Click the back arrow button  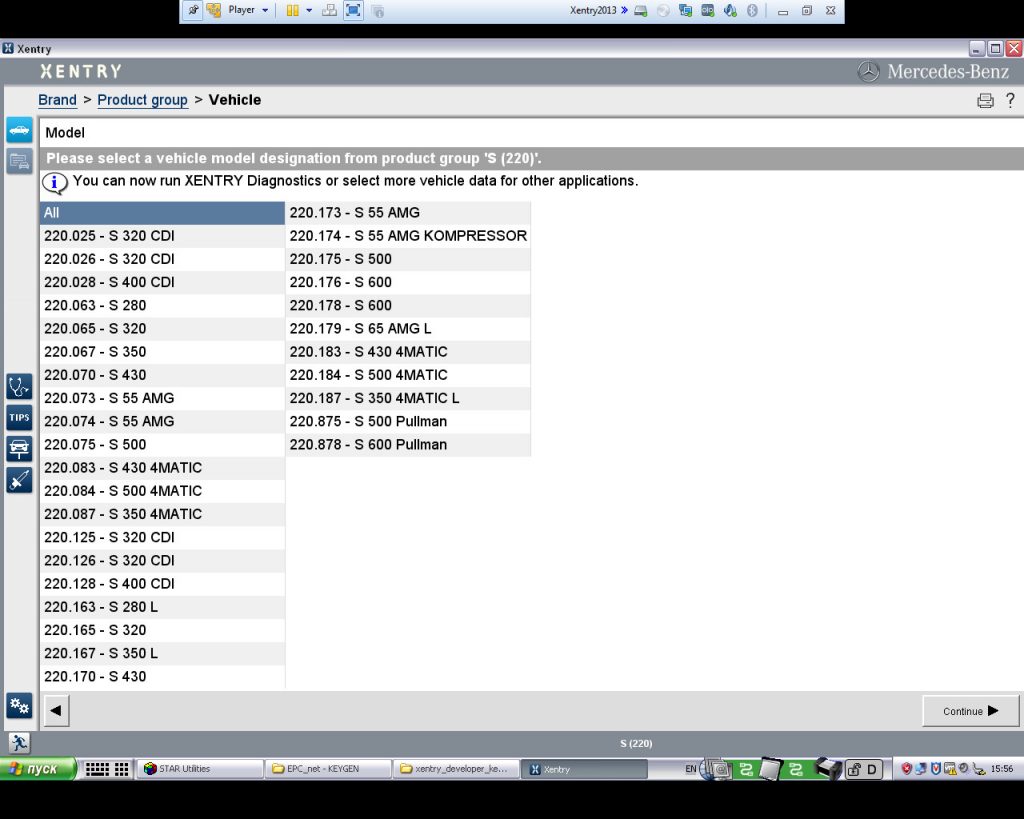pyautogui.click(x=56, y=711)
